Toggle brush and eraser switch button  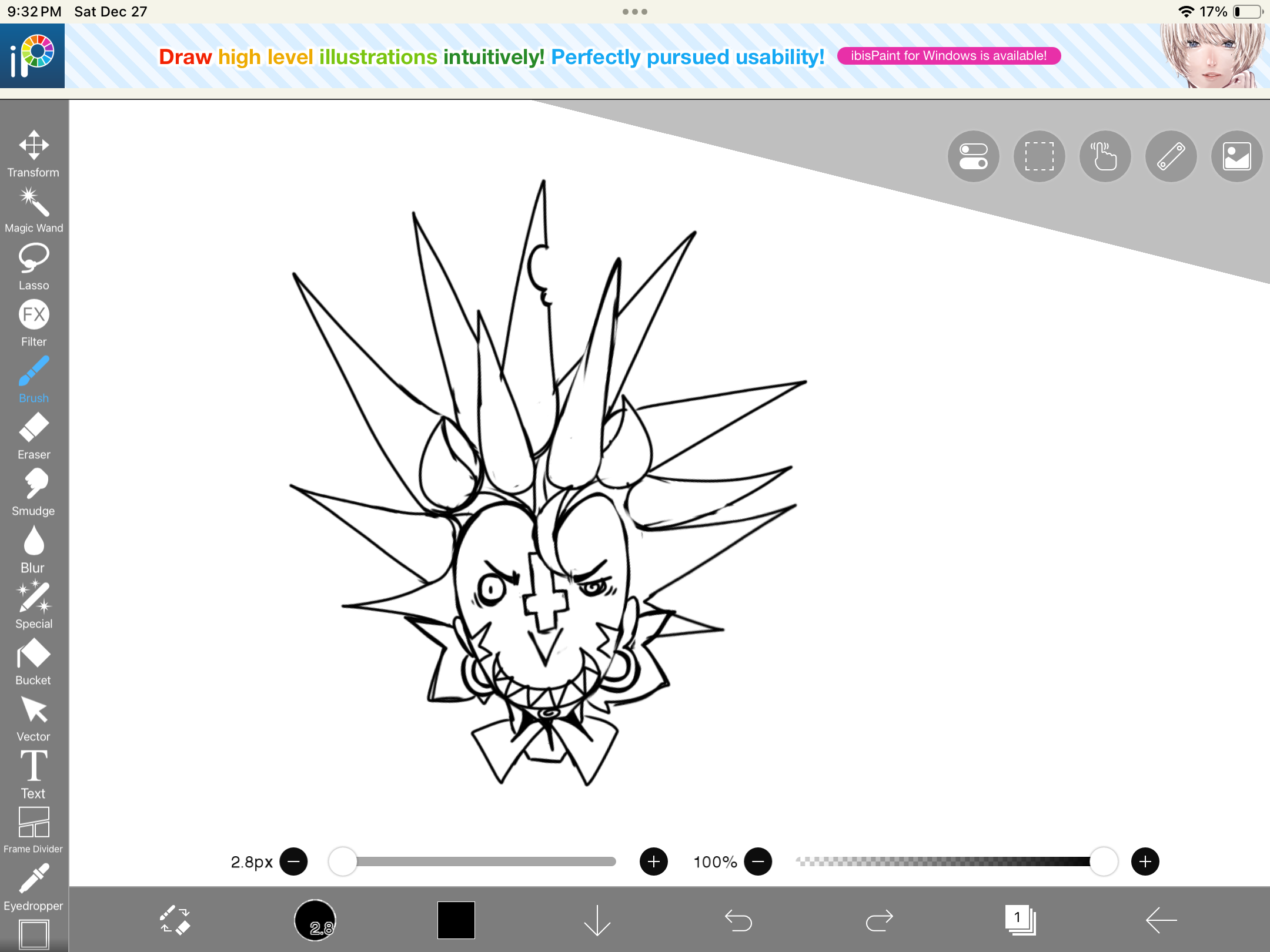175,920
